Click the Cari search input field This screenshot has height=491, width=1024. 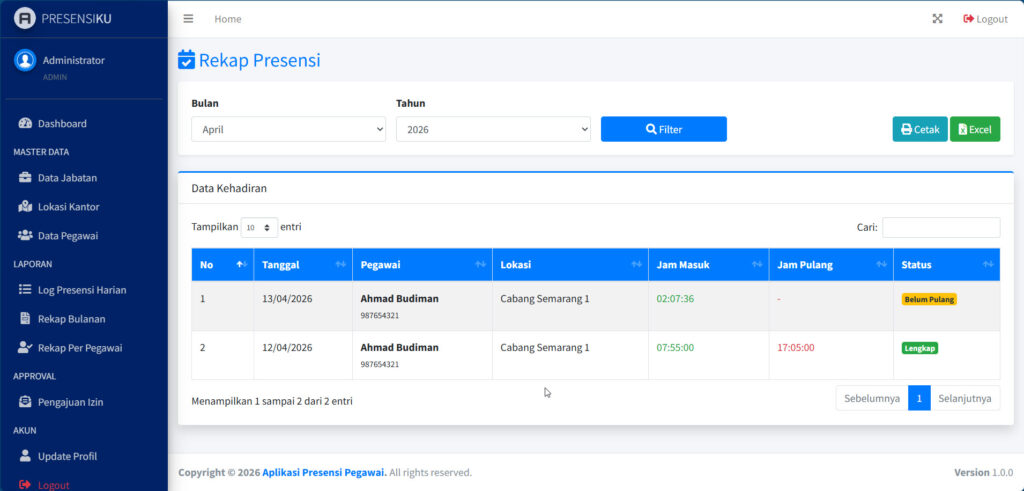click(940, 228)
